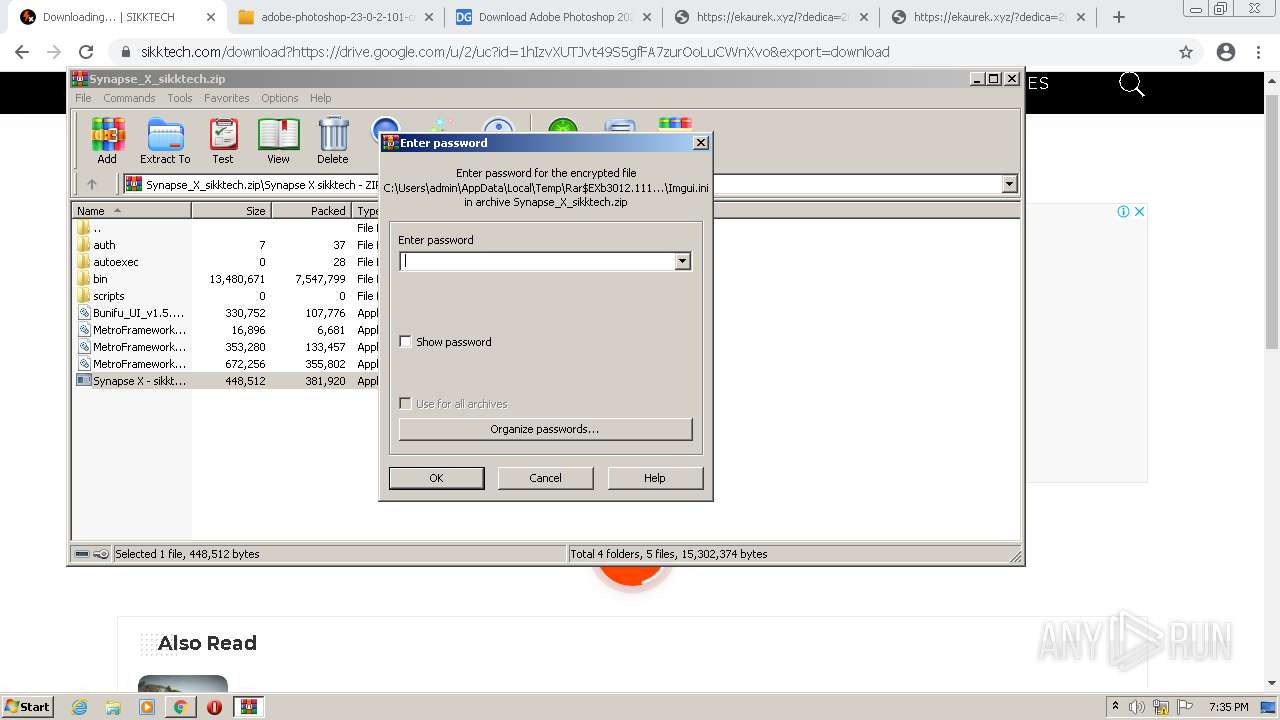Close the Download Adobe Photoshop tab
Image resolution: width=1280 pixels, height=720 pixels.
click(646, 17)
